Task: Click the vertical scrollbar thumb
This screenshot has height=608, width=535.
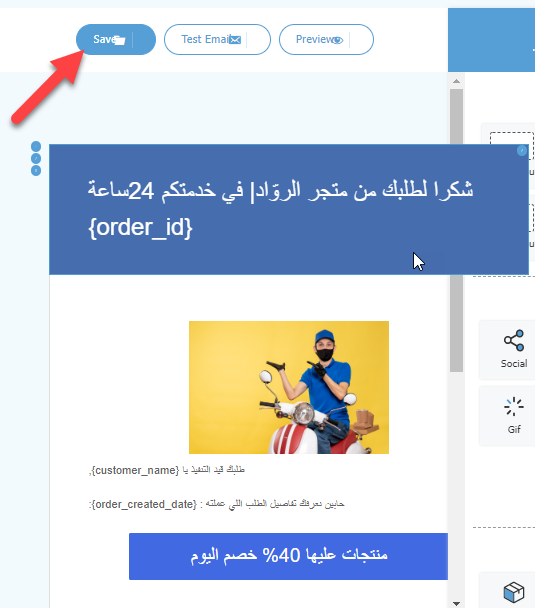Action: 456,230
